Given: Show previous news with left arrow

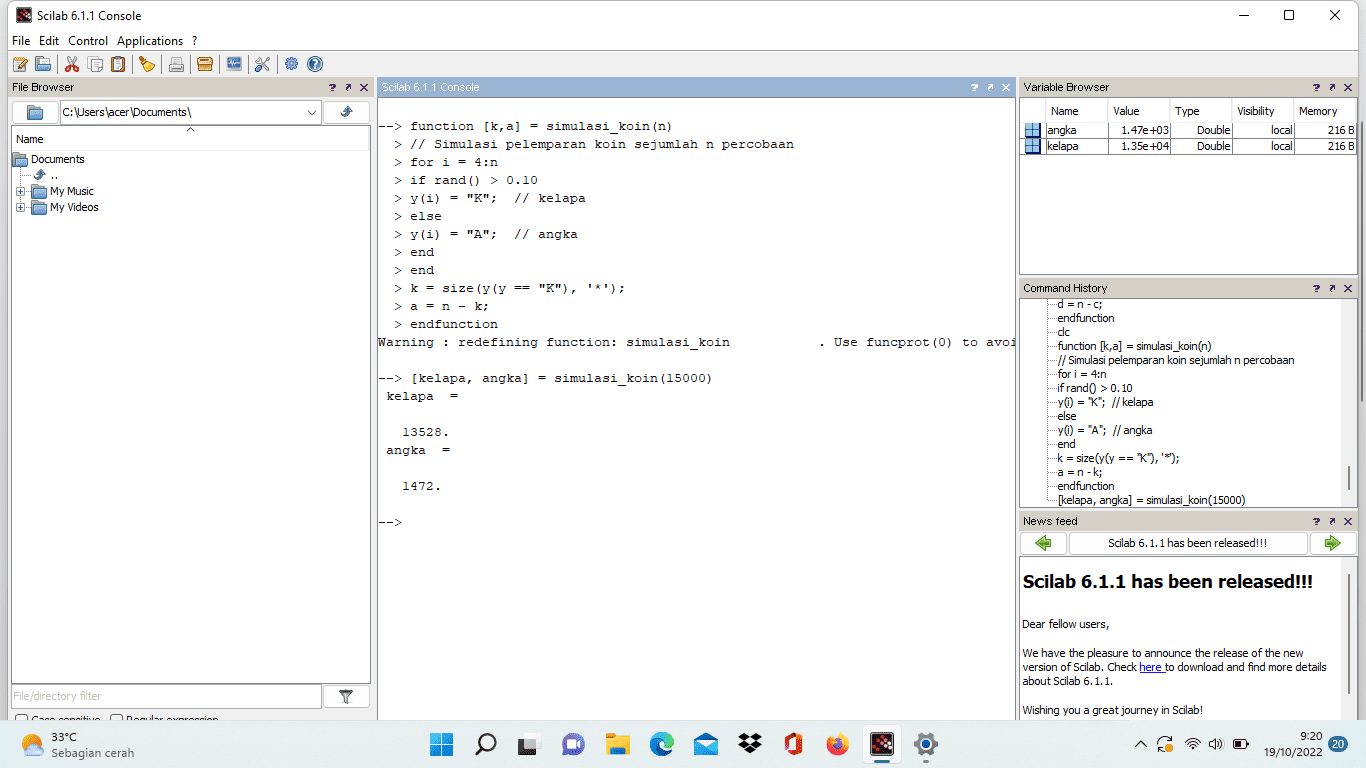Looking at the screenshot, I should 1043,543.
